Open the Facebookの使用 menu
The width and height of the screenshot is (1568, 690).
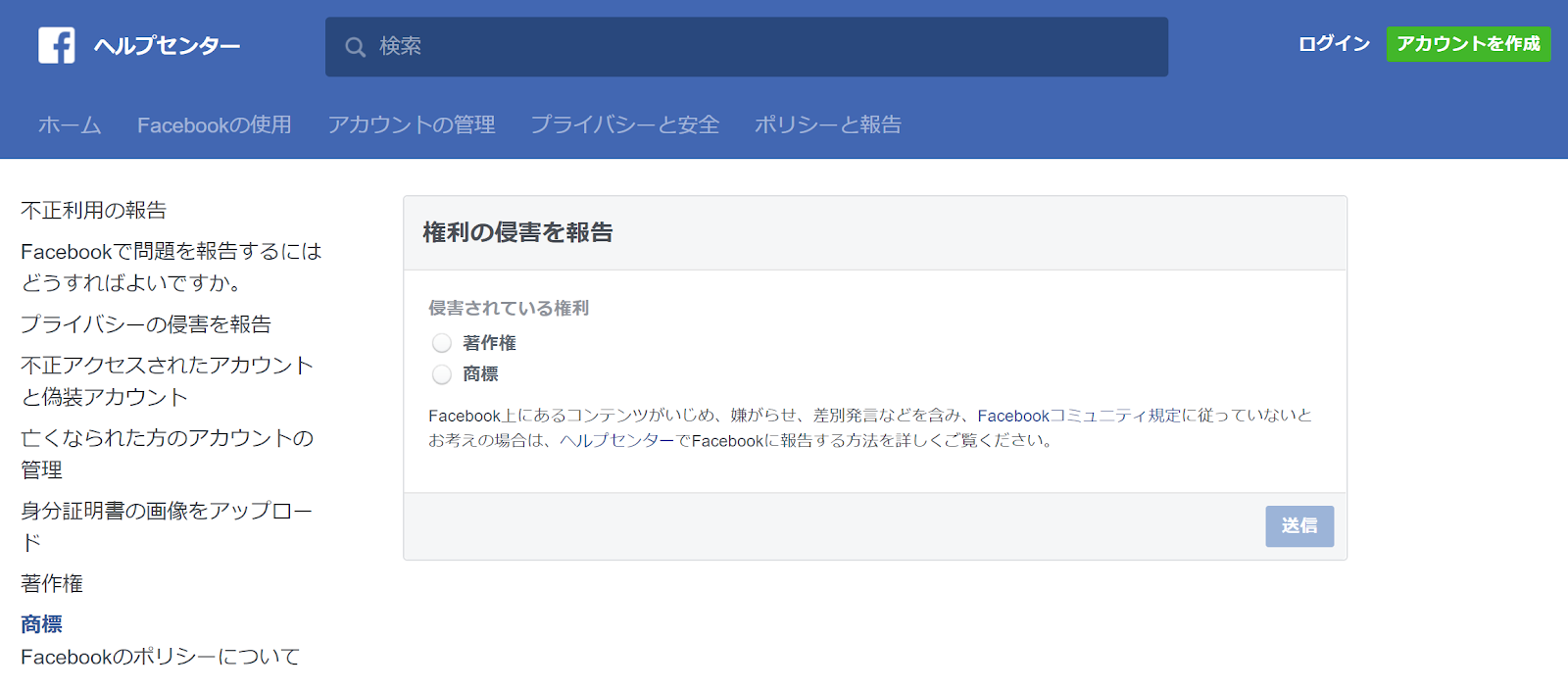pos(215,124)
